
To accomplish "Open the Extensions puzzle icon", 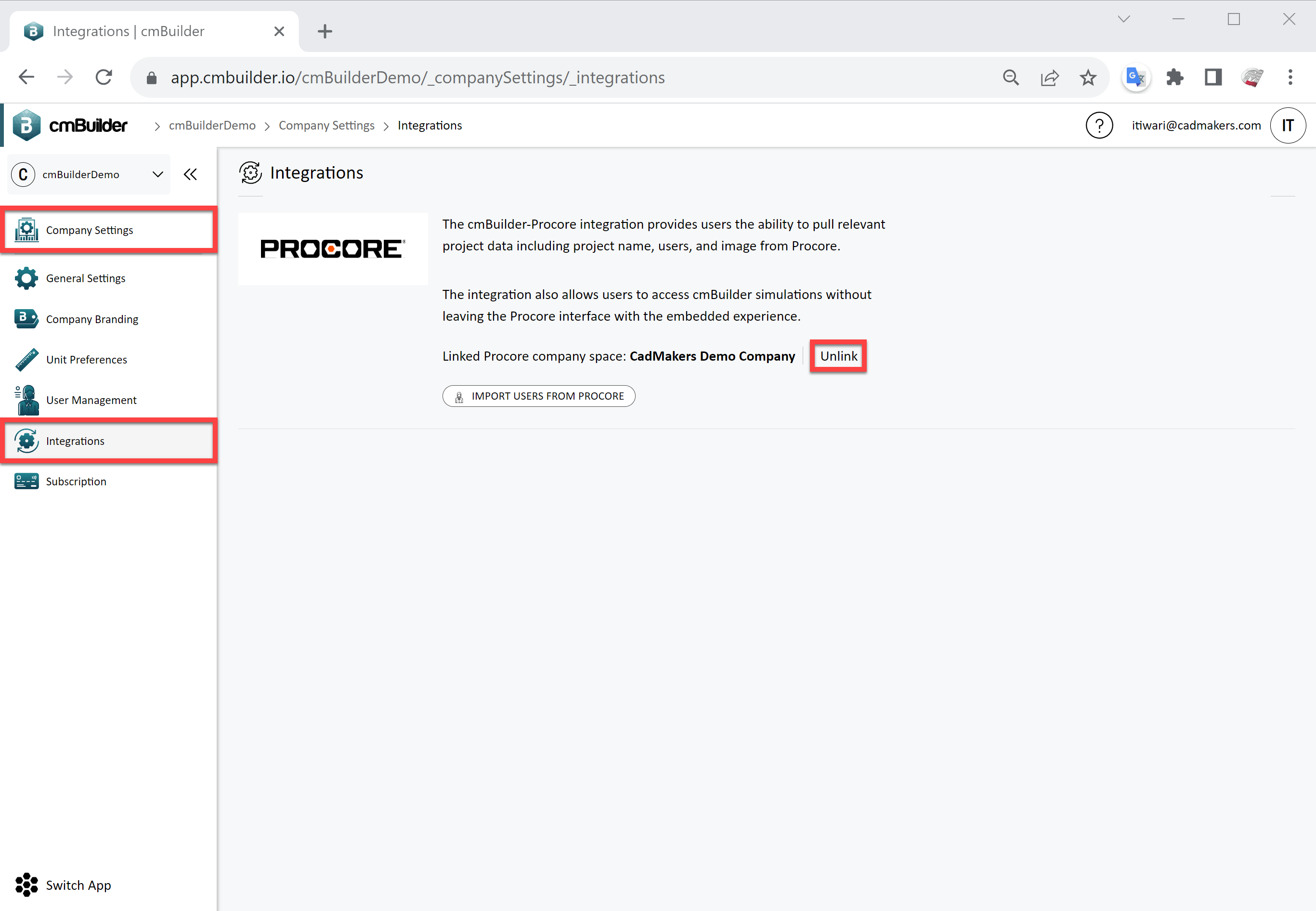I will (x=1174, y=77).
